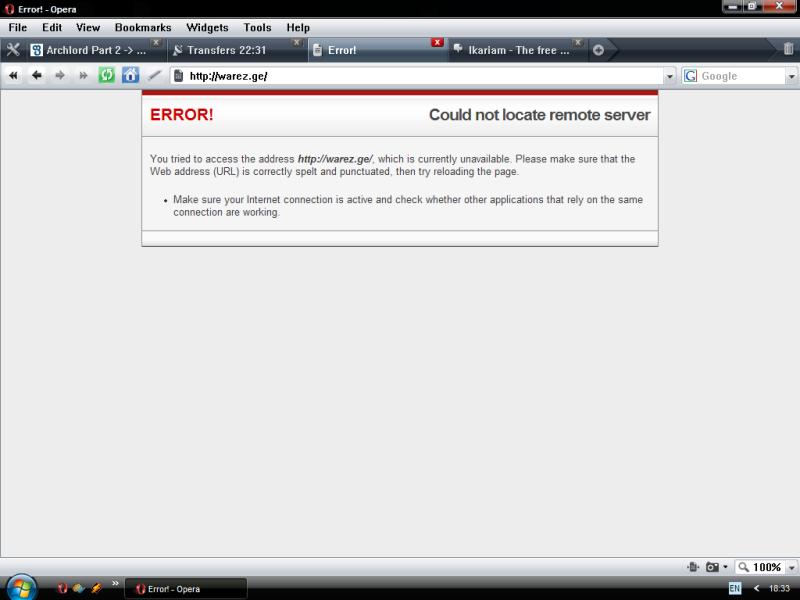The height and width of the screenshot is (600, 800).
Task: Open the Tools menu
Action: (x=257, y=28)
